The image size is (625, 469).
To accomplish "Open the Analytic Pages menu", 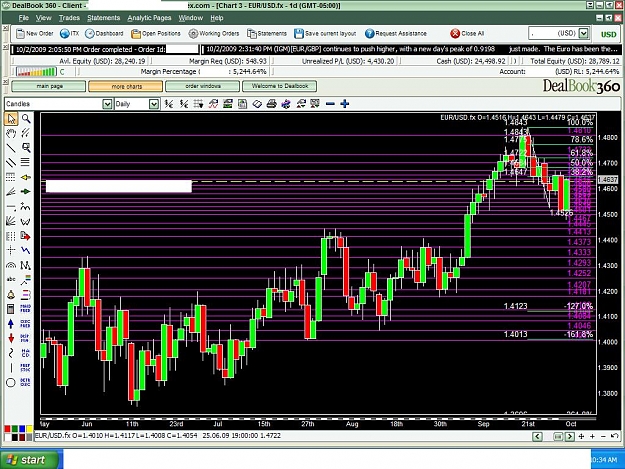I will pos(149,18).
